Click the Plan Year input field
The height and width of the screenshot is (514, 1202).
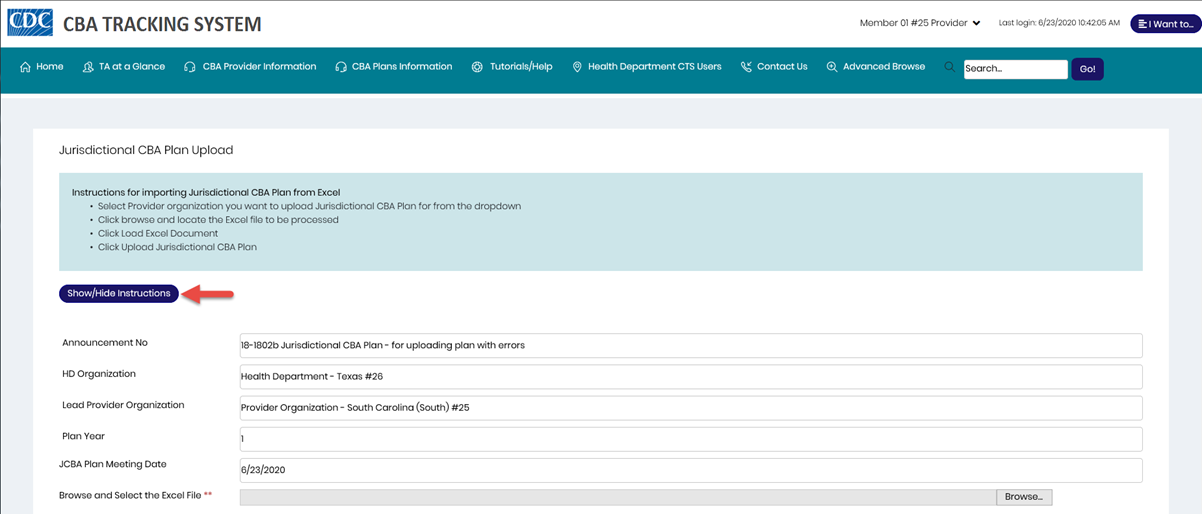click(x=690, y=439)
